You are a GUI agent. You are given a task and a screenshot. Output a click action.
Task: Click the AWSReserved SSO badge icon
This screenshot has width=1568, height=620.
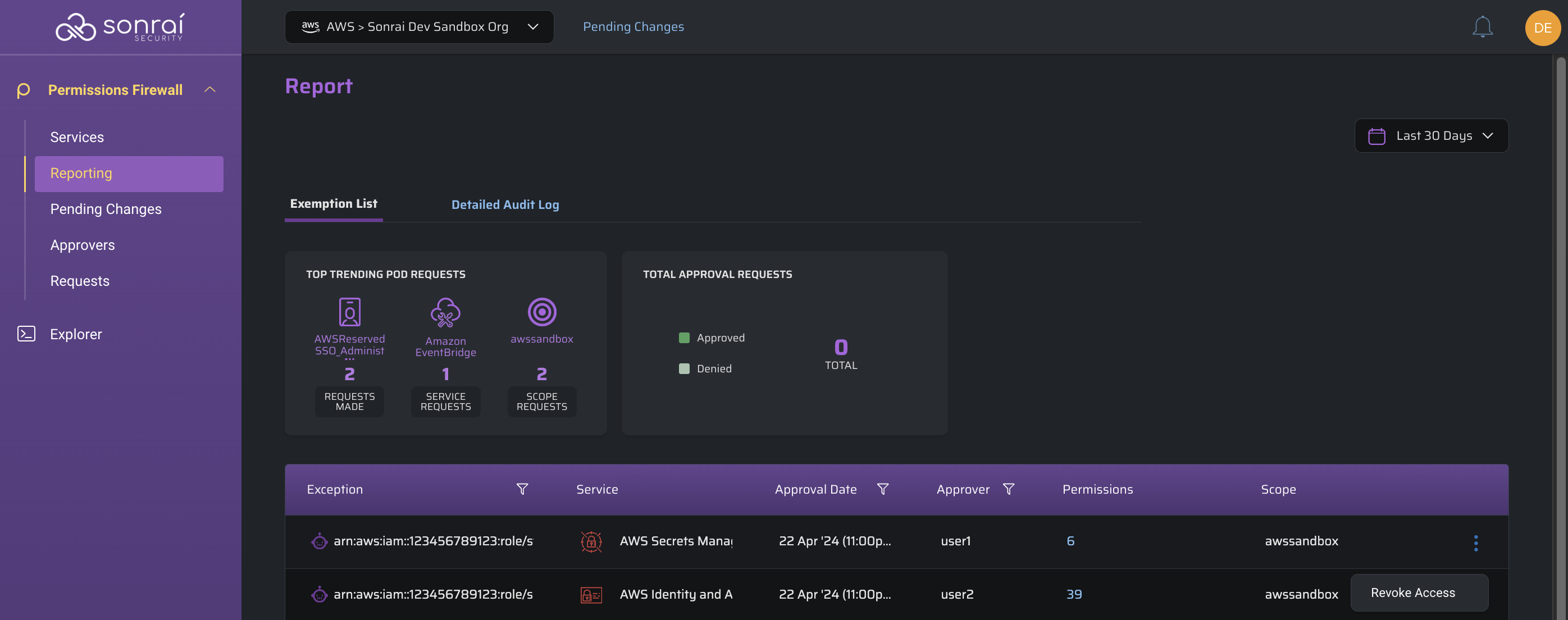tap(349, 312)
